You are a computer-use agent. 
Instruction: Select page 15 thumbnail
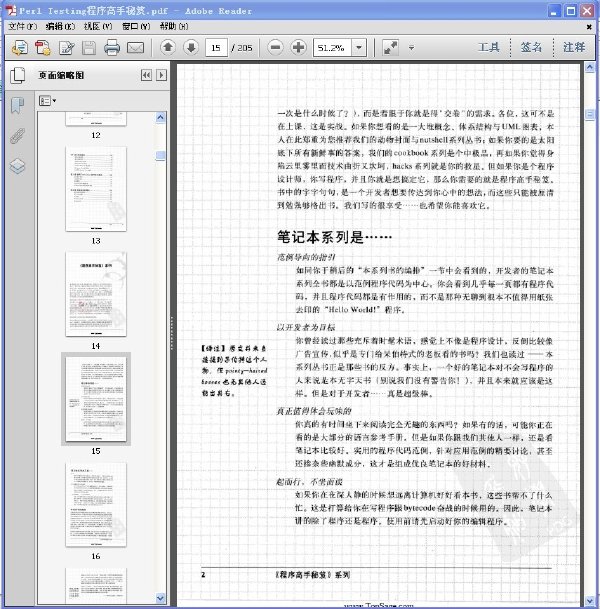(96, 399)
